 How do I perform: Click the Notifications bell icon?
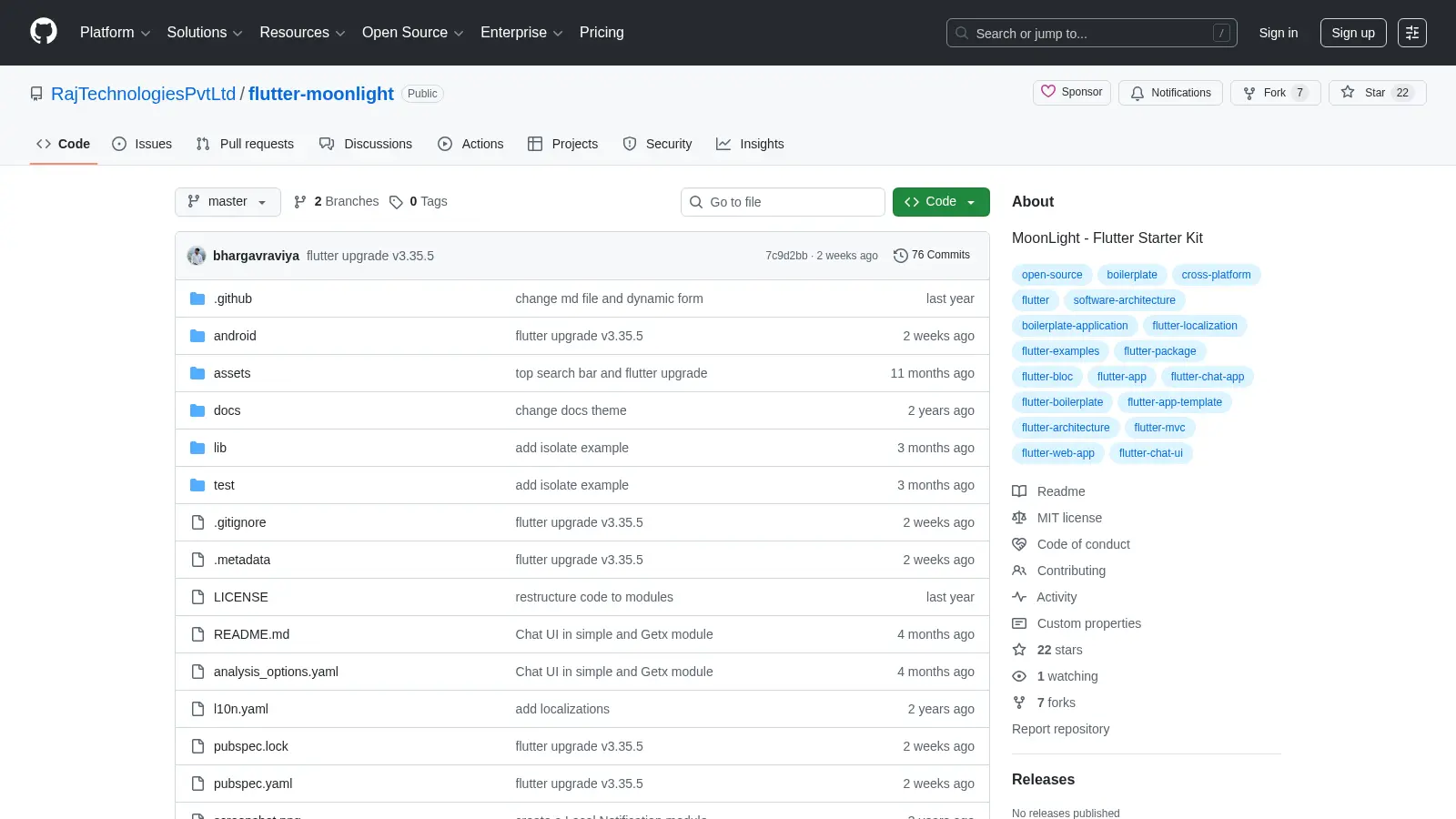tap(1137, 93)
